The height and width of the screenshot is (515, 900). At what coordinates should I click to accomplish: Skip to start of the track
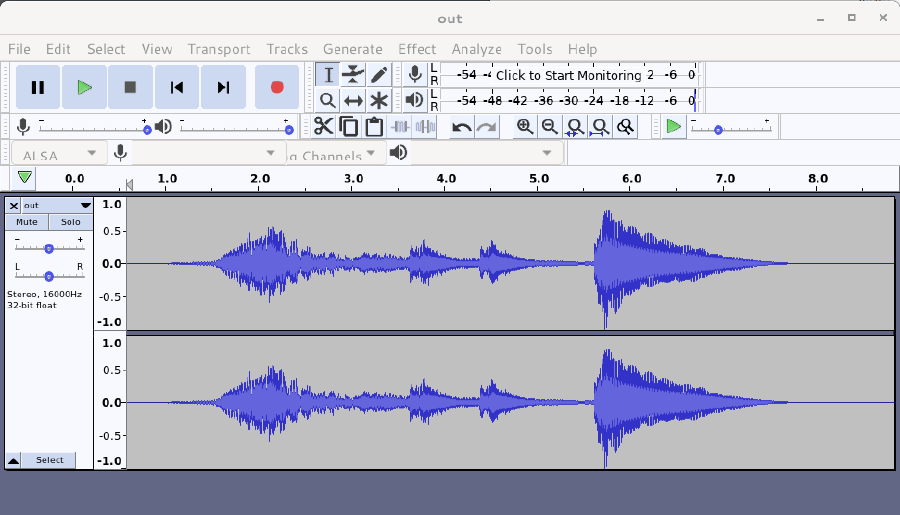click(177, 87)
